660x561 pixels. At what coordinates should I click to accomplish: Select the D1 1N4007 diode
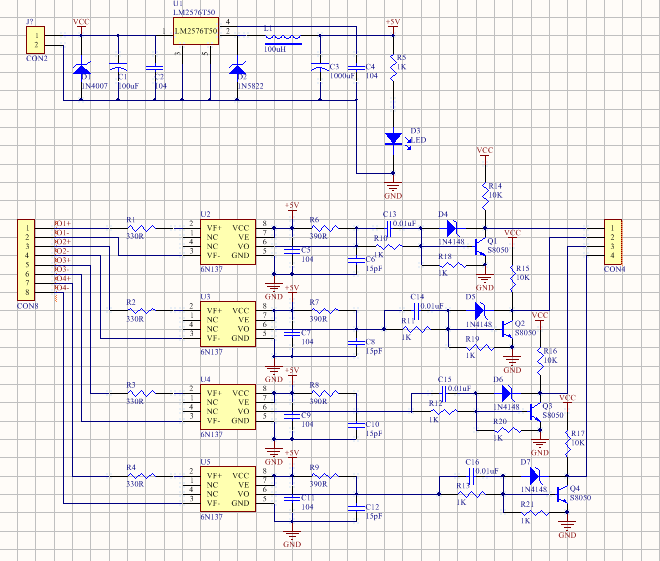click(x=81, y=68)
